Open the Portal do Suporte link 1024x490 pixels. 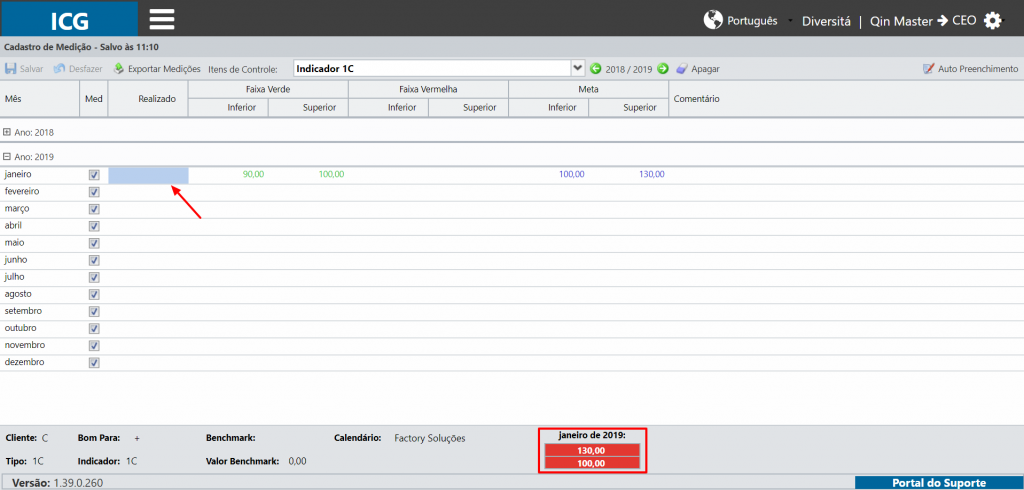coord(939,483)
